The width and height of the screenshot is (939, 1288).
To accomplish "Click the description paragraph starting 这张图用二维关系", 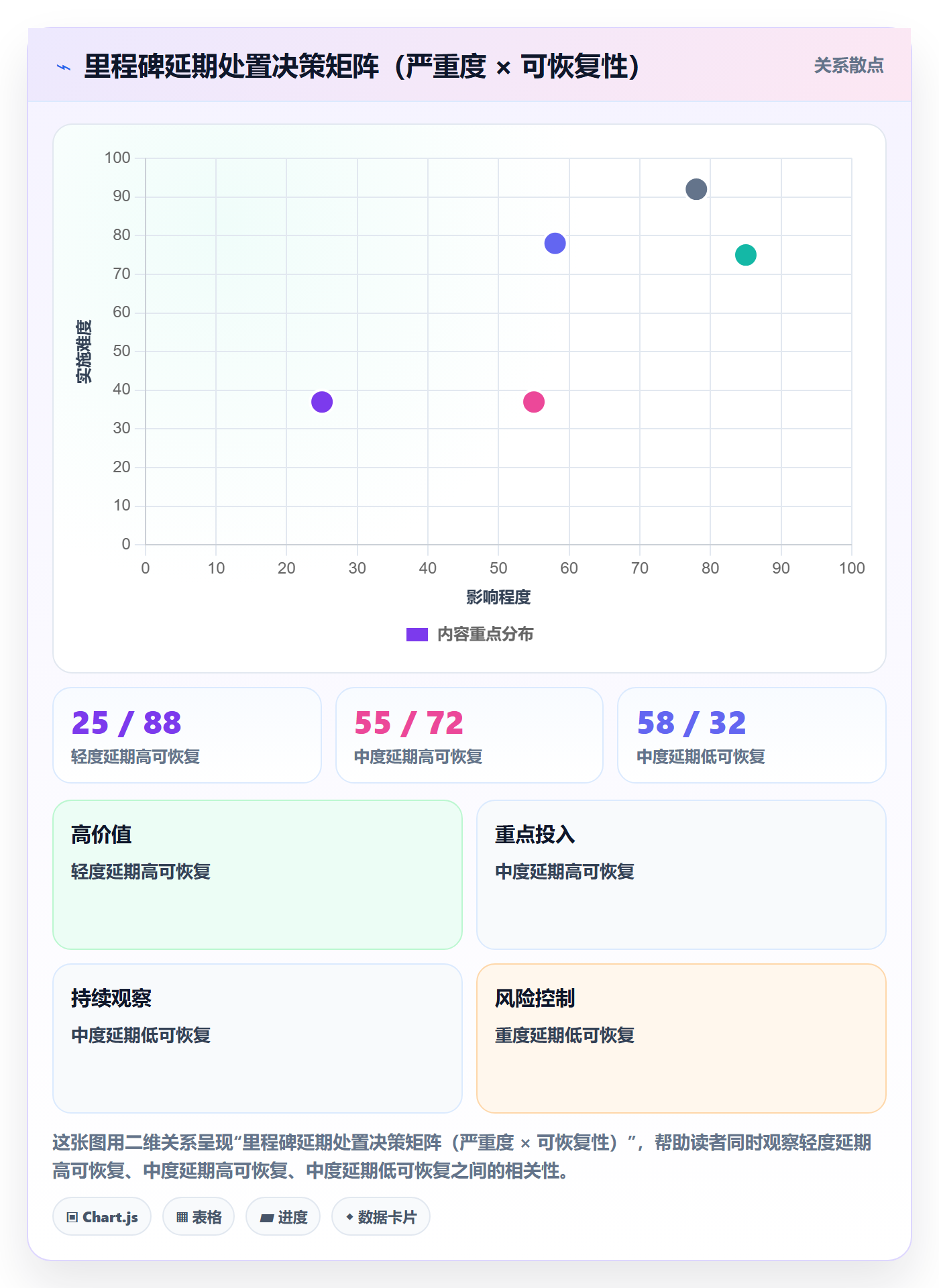I will tap(462, 1157).
